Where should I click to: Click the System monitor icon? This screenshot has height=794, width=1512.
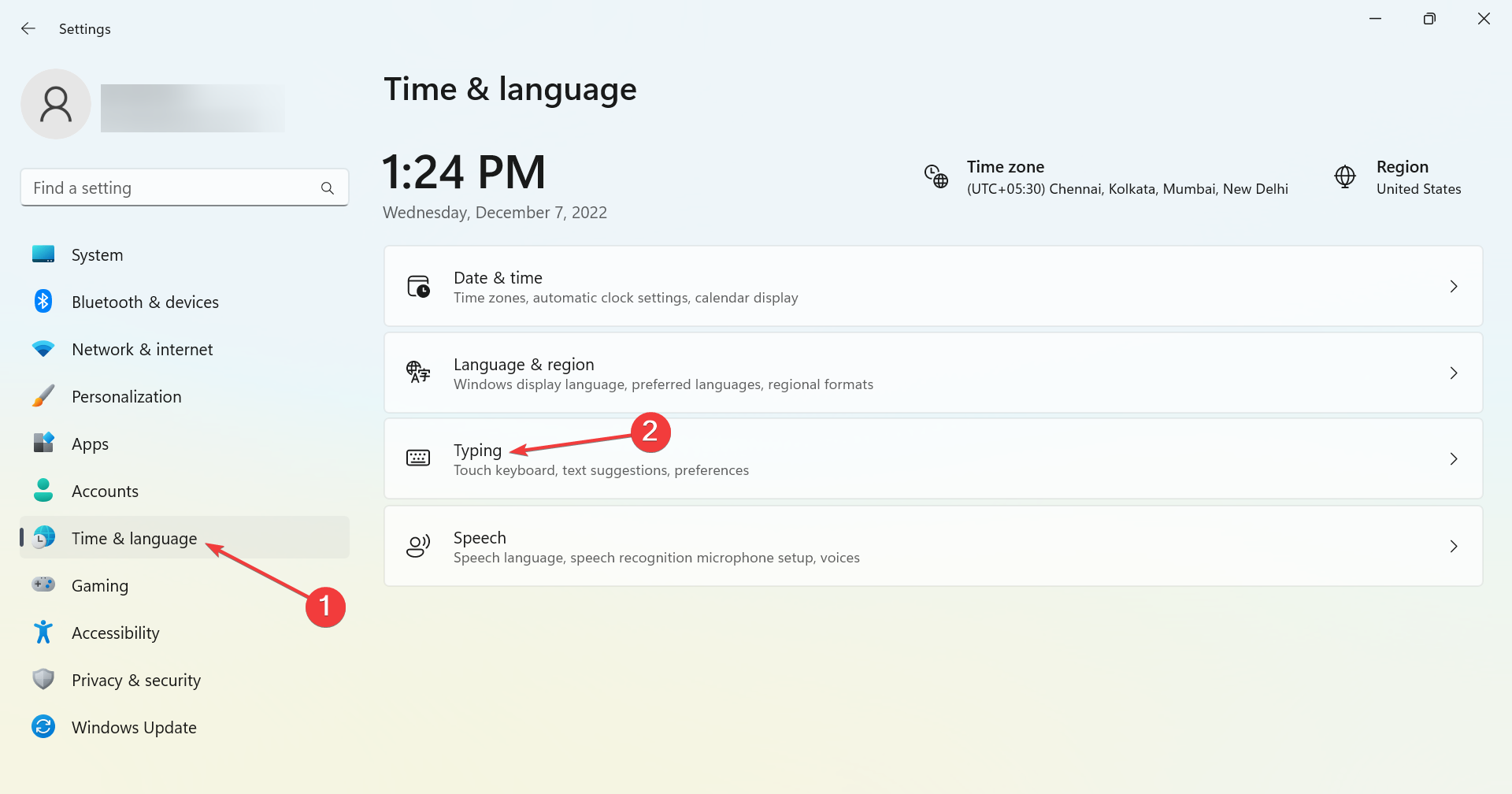click(x=43, y=254)
